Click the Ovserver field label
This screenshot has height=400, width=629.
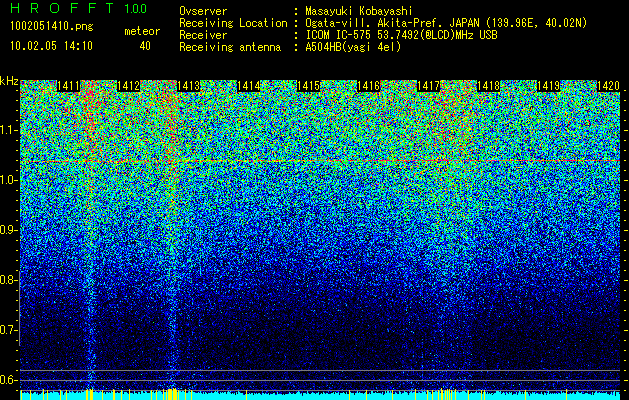[x=203, y=11]
